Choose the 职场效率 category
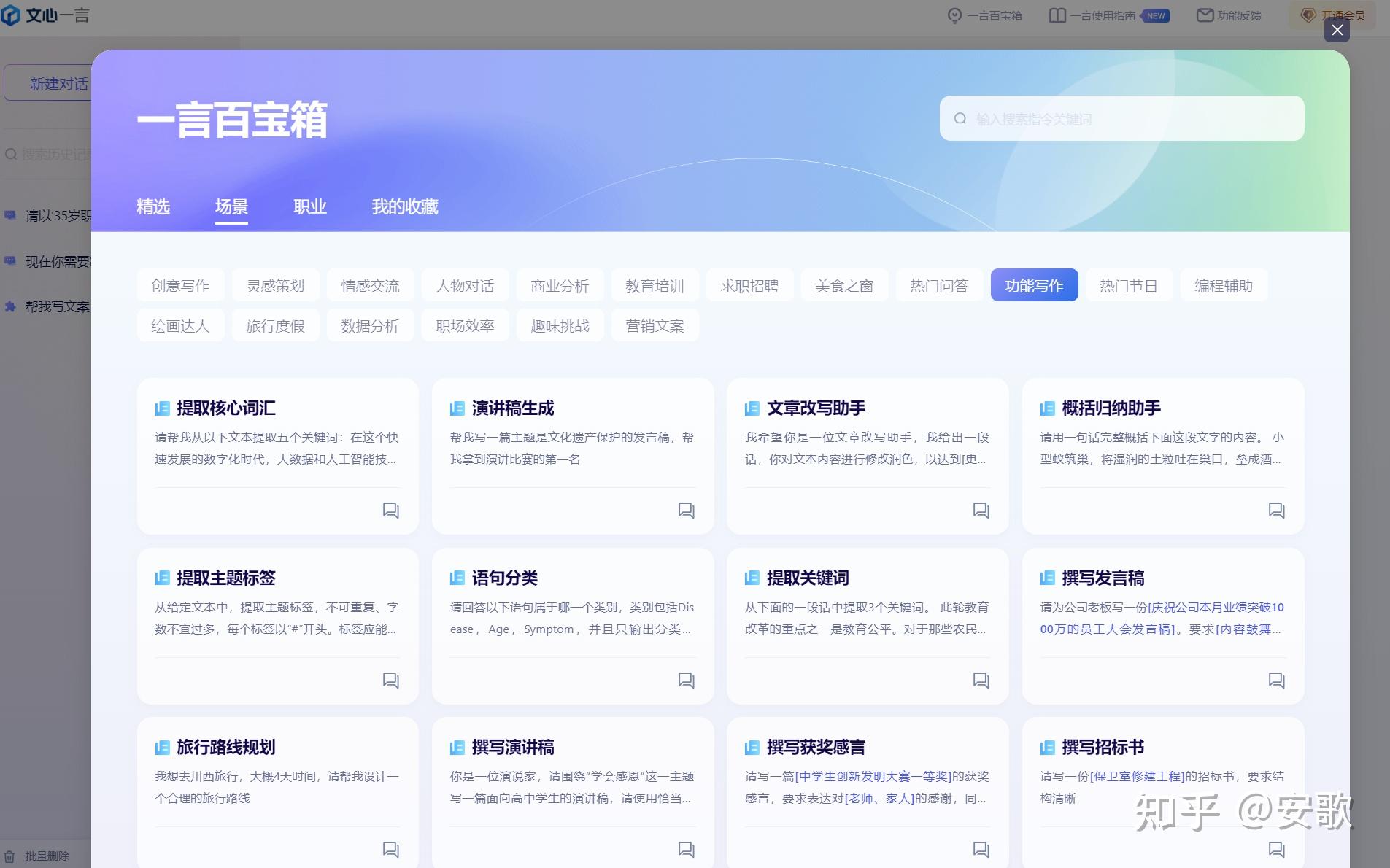 pyautogui.click(x=465, y=325)
